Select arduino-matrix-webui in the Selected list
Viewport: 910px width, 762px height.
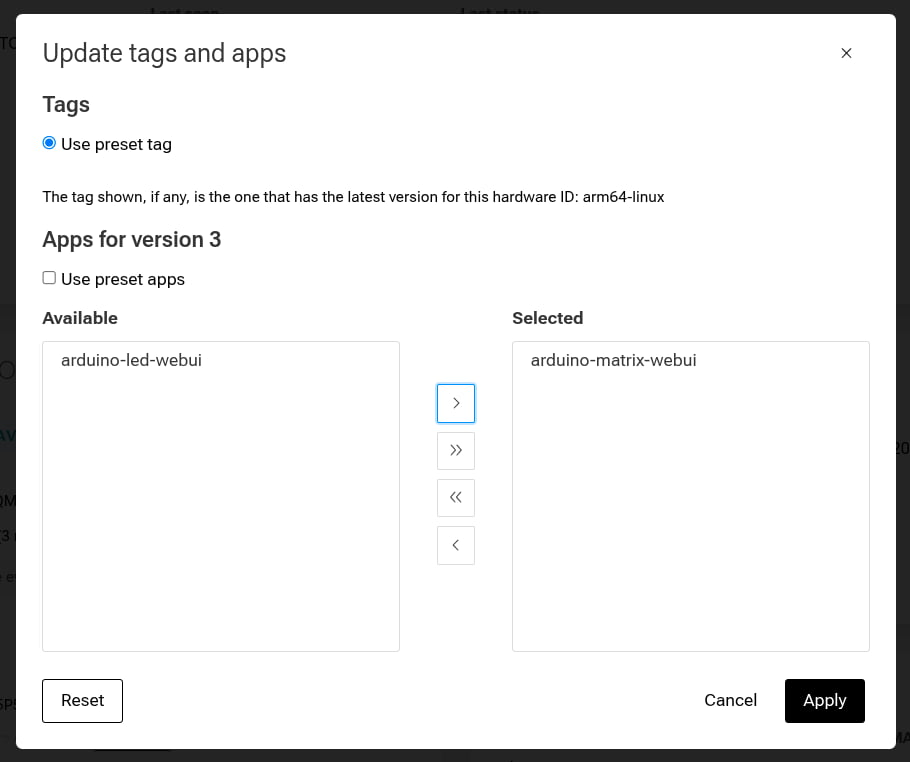coord(612,360)
